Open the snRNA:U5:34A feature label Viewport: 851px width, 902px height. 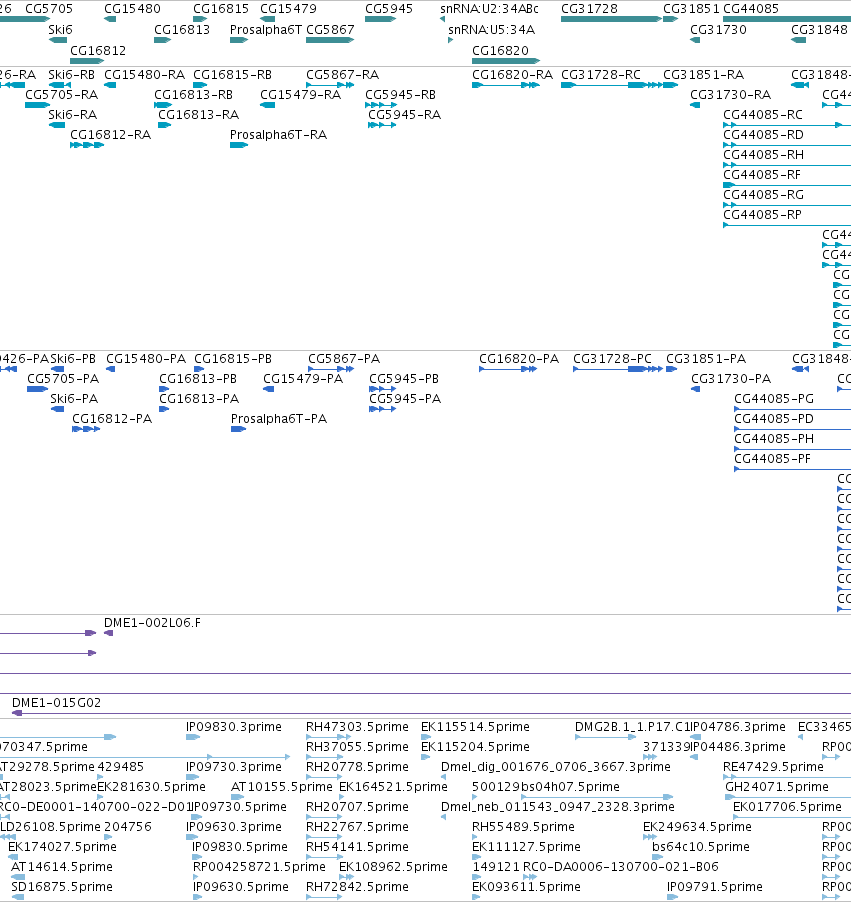(x=491, y=29)
